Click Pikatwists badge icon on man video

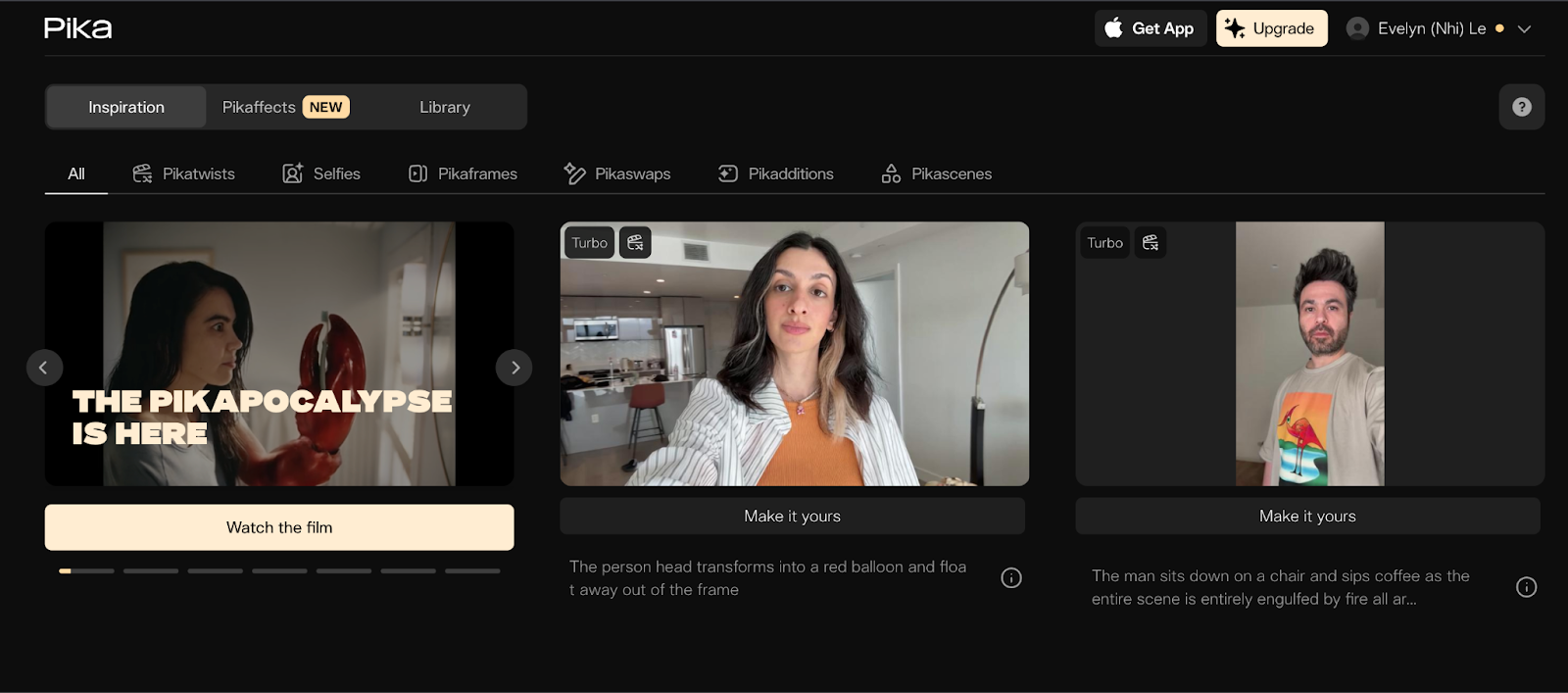(1151, 242)
